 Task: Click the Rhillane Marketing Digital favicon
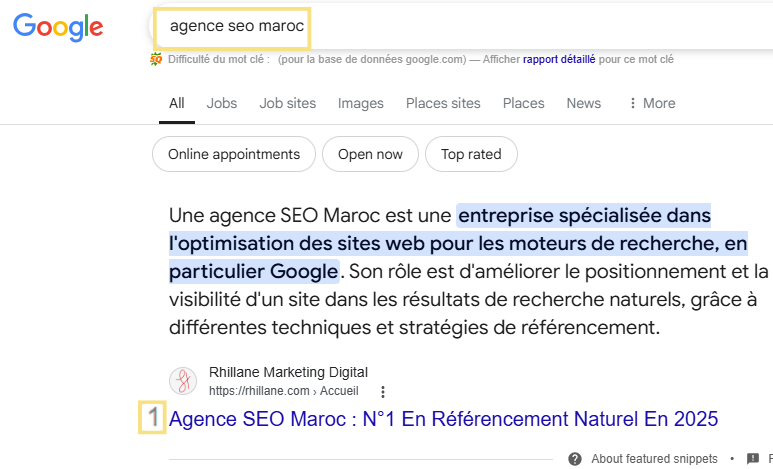183,381
